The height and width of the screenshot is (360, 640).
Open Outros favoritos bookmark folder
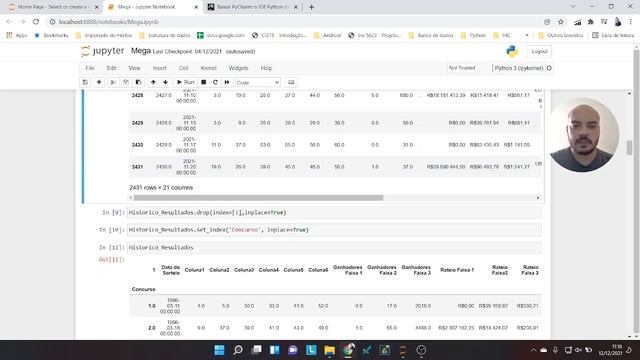[x=561, y=36]
